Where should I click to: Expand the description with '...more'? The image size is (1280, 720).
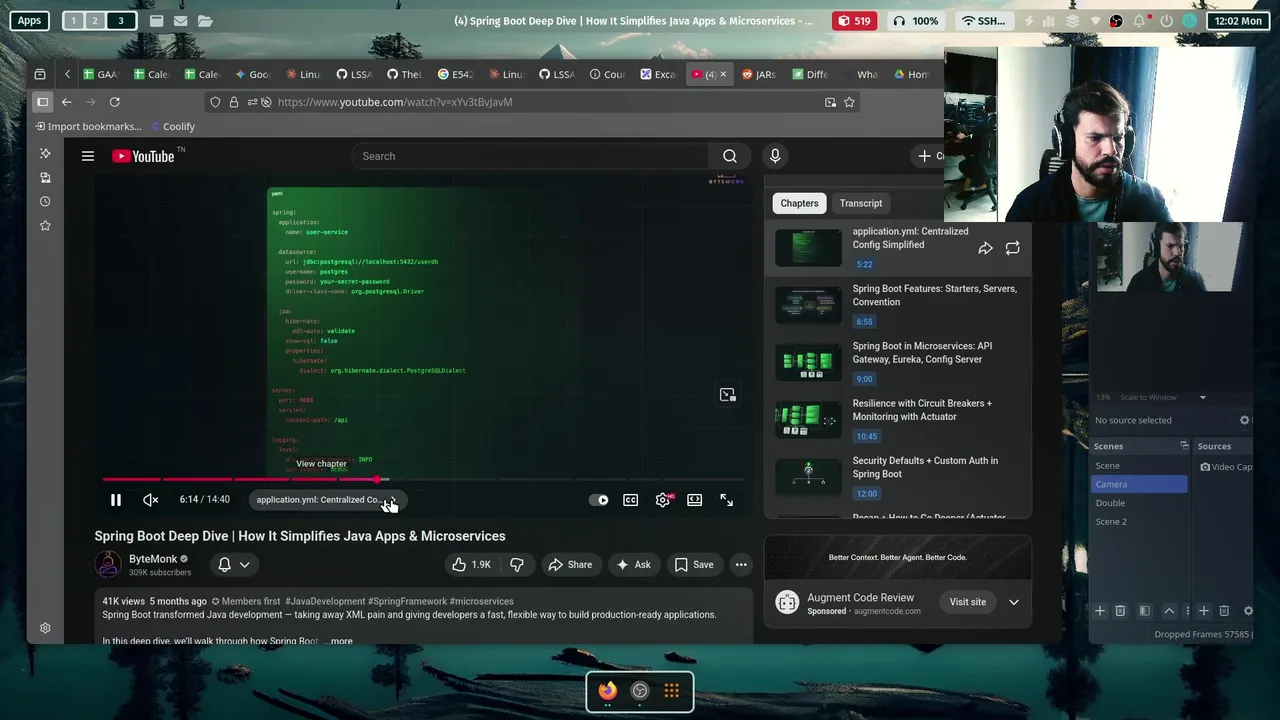point(338,641)
